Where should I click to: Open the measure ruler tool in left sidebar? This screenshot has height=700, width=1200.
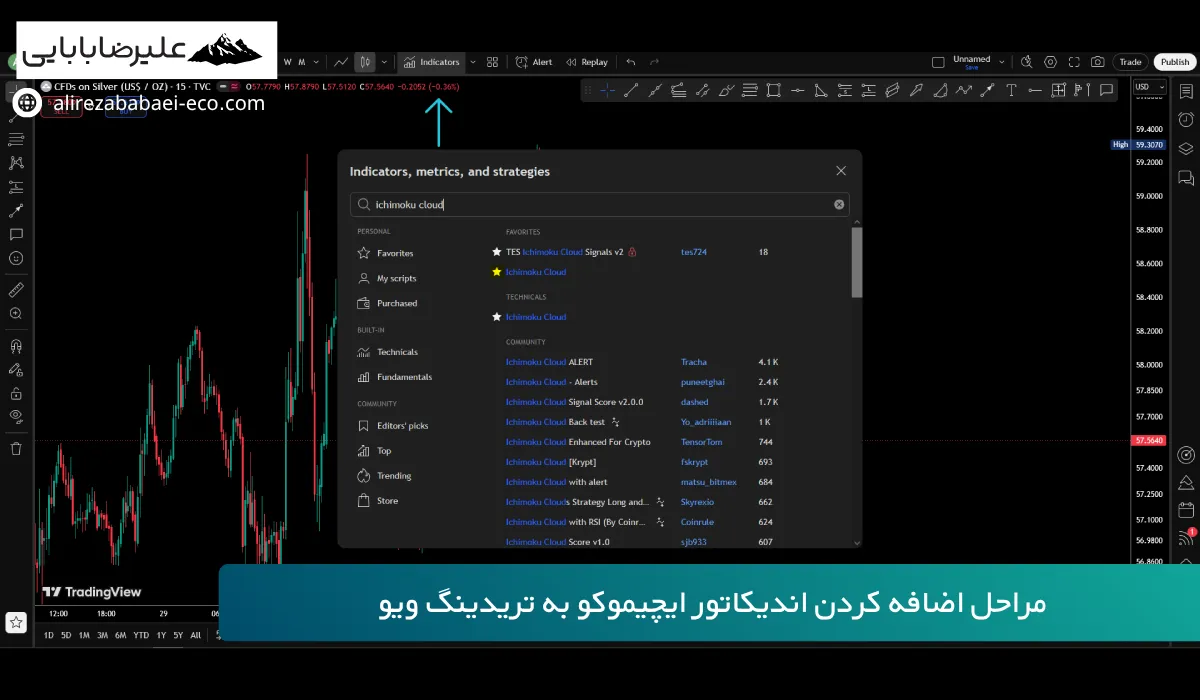[16, 289]
